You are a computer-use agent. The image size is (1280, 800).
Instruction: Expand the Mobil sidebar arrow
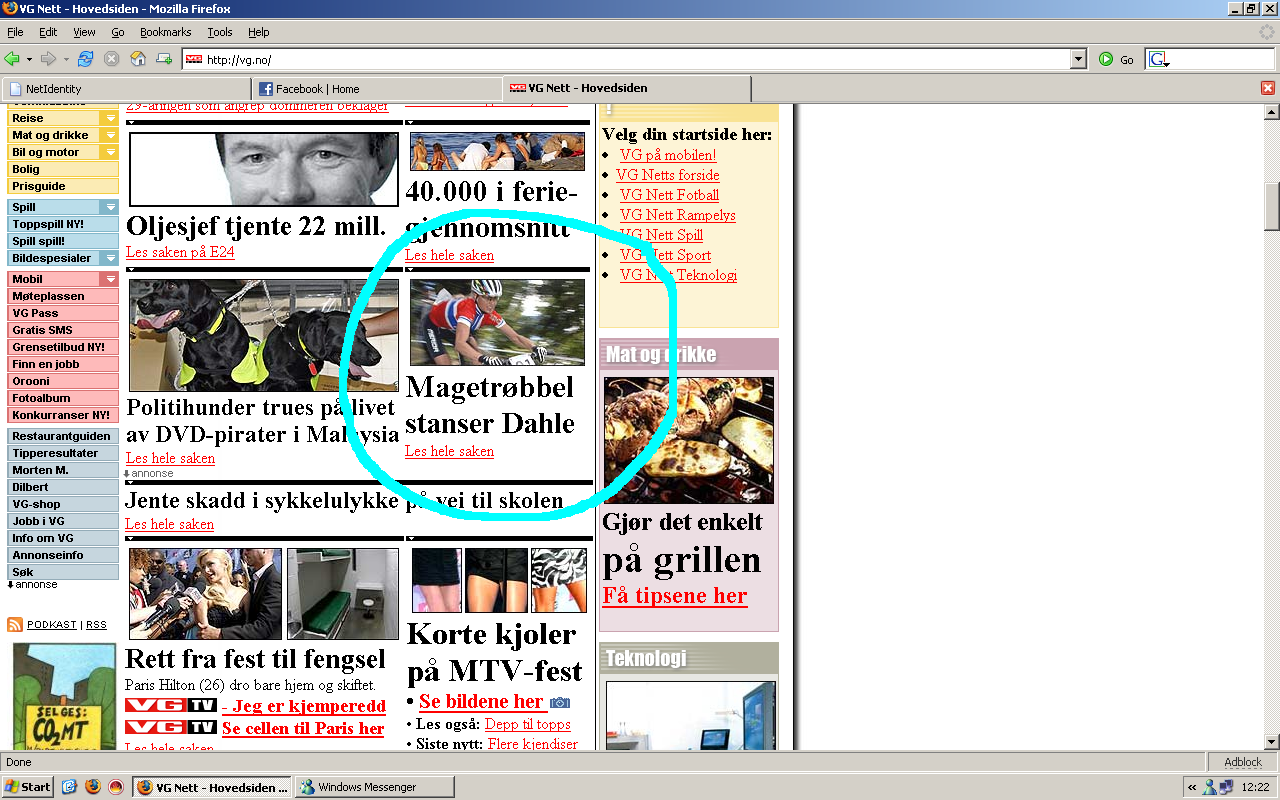point(110,279)
